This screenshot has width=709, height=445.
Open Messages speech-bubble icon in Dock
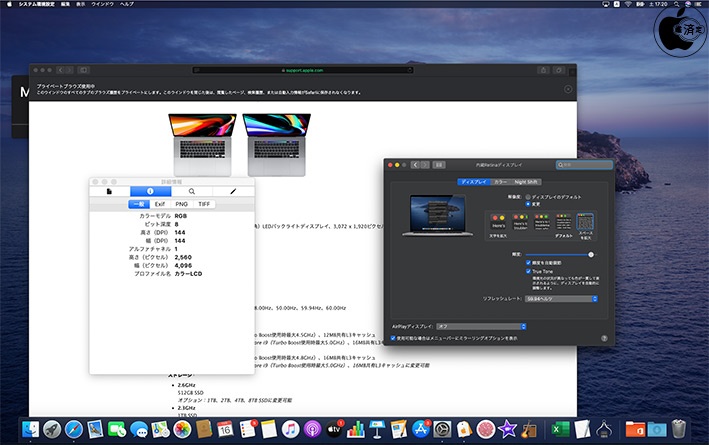click(x=139, y=429)
